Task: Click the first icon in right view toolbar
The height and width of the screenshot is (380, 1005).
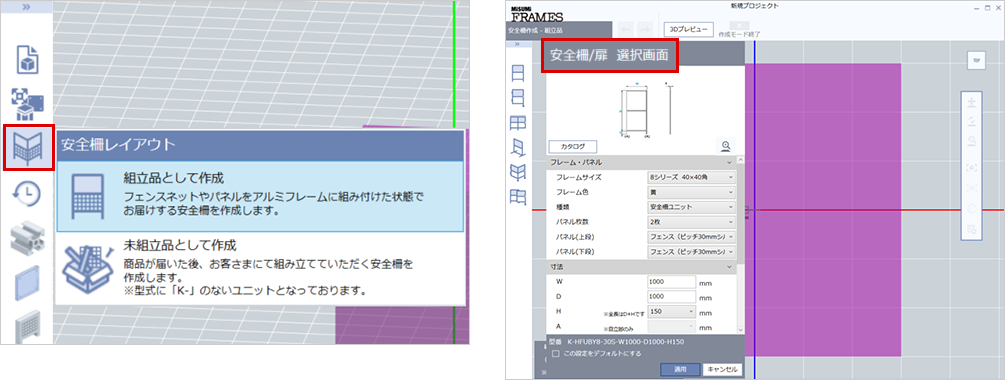Action: 972,103
